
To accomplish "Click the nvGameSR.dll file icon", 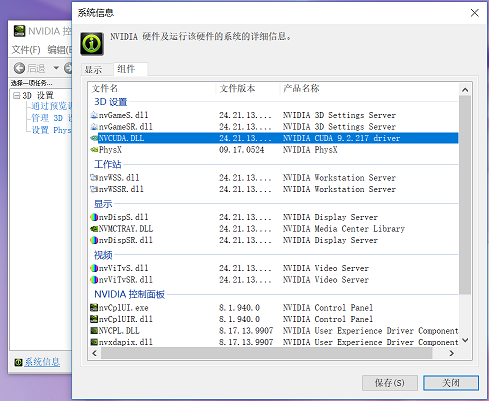I will [x=94, y=127].
